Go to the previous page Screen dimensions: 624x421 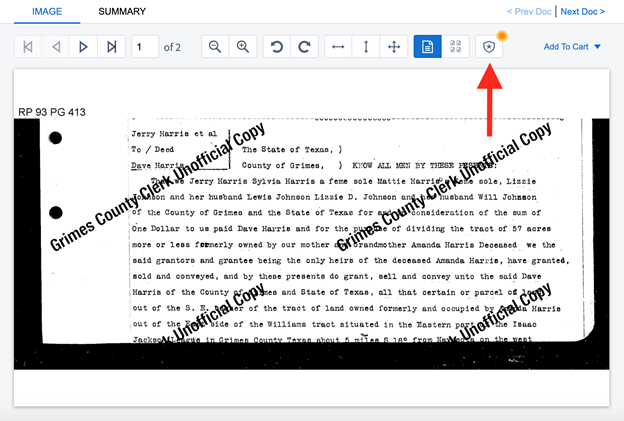[56, 47]
